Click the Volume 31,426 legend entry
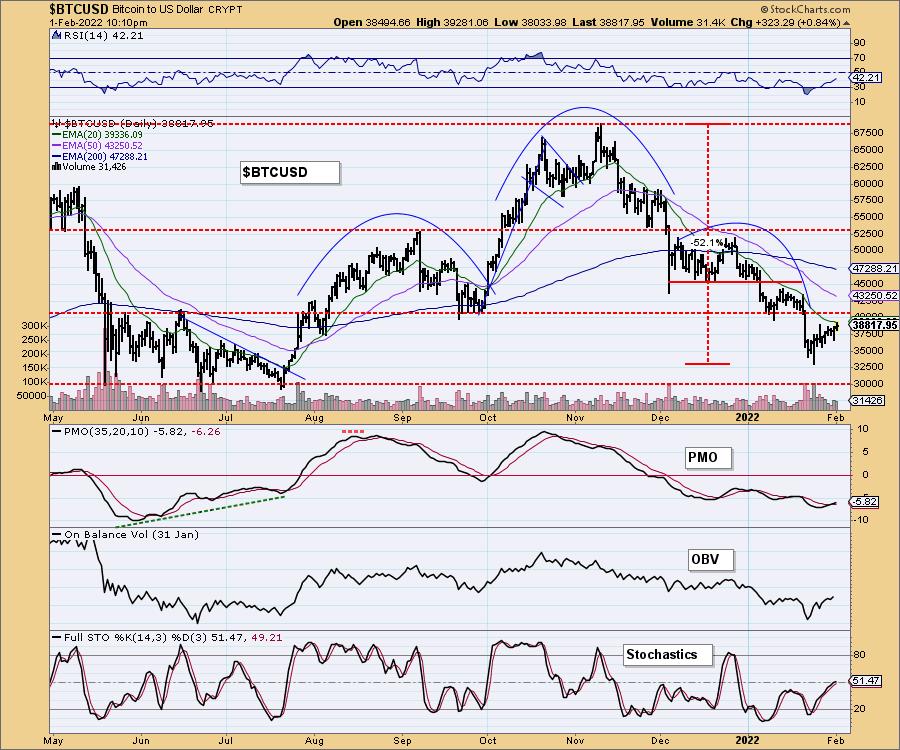900x750 pixels. (89, 167)
